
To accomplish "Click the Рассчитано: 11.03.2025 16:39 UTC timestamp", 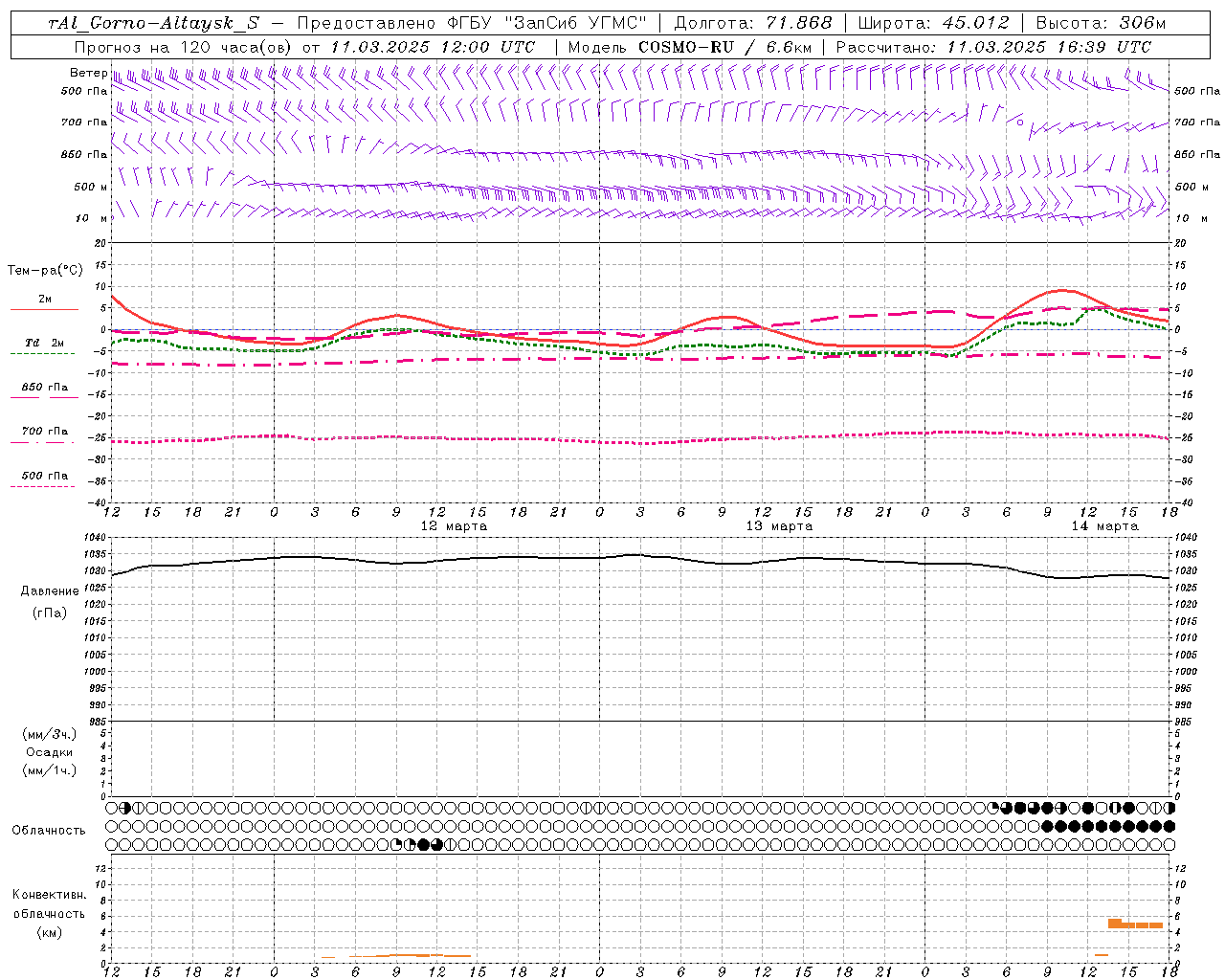I will 993,47.
